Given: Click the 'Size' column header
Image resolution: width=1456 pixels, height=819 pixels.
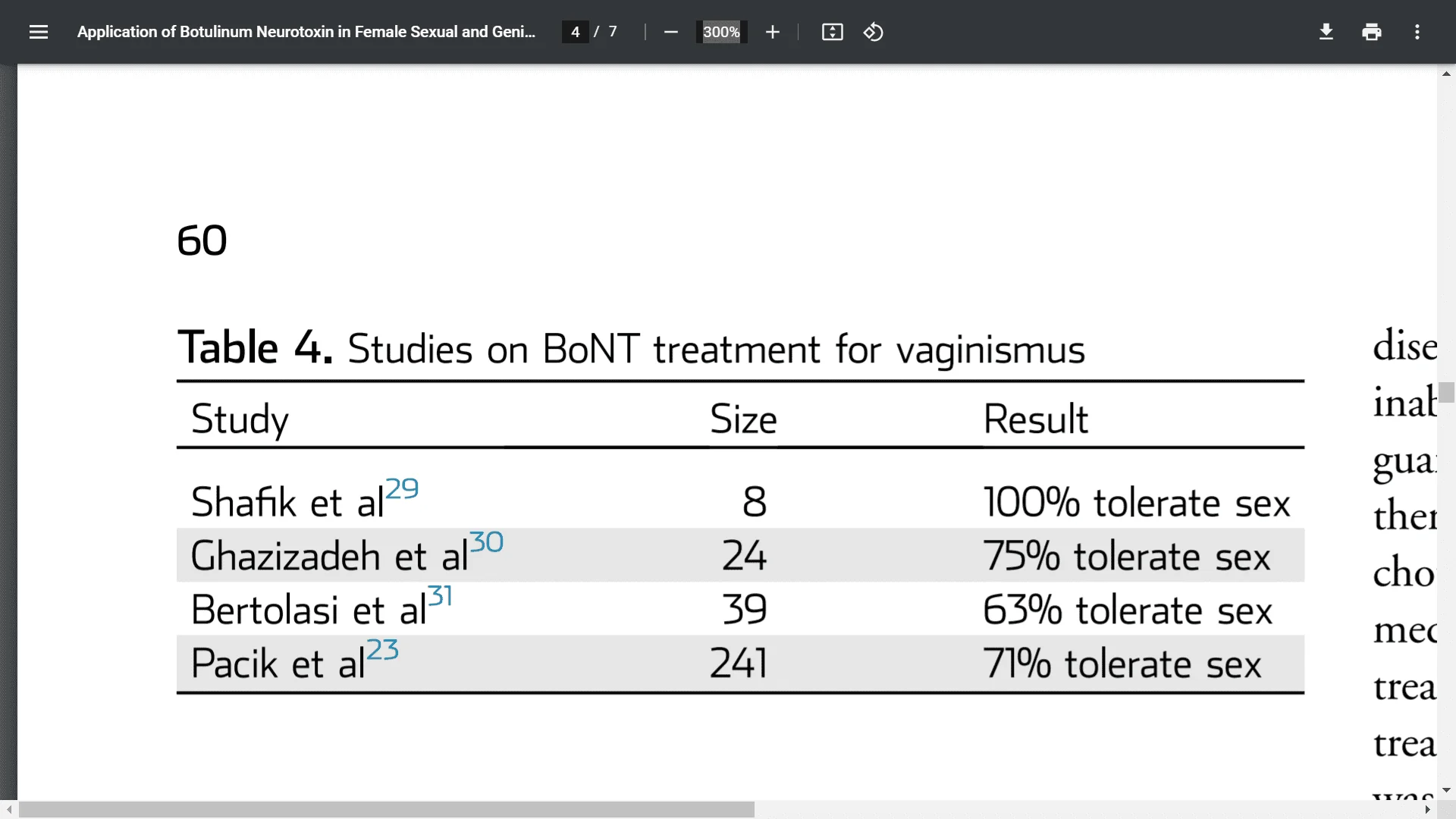Looking at the screenshot, I should pos(743,419).
